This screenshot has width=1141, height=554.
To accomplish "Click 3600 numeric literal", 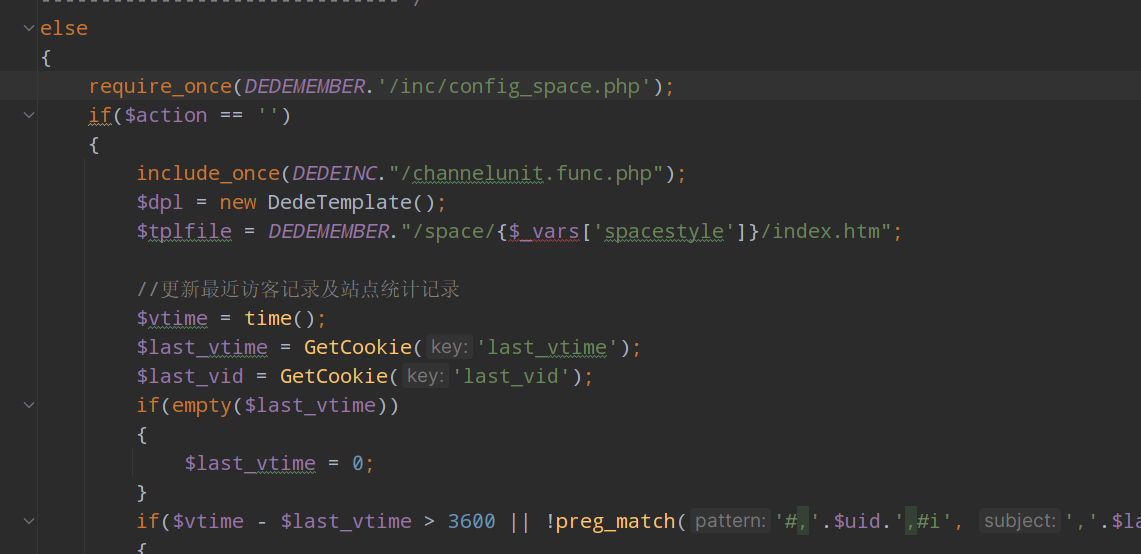I will [x=472, y=521].
